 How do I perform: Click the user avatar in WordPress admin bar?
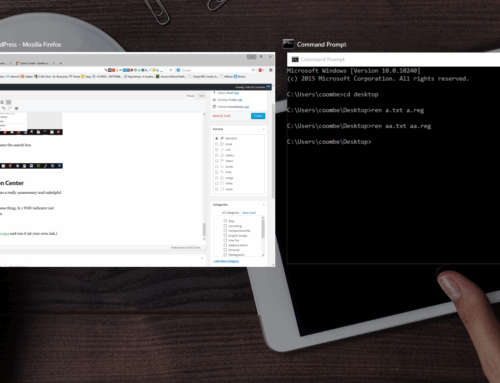[268, 87]
